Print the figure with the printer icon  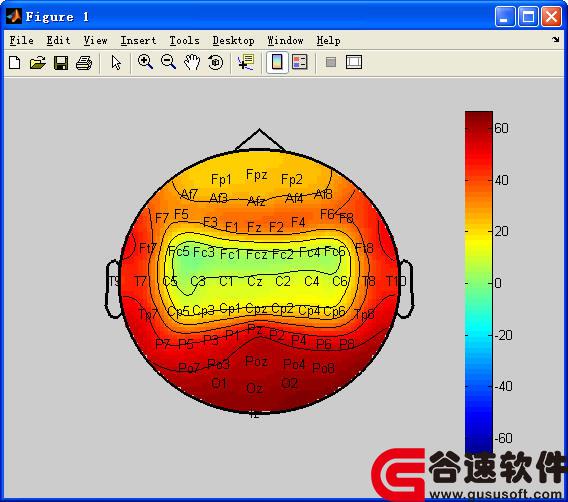click(84, 63)
